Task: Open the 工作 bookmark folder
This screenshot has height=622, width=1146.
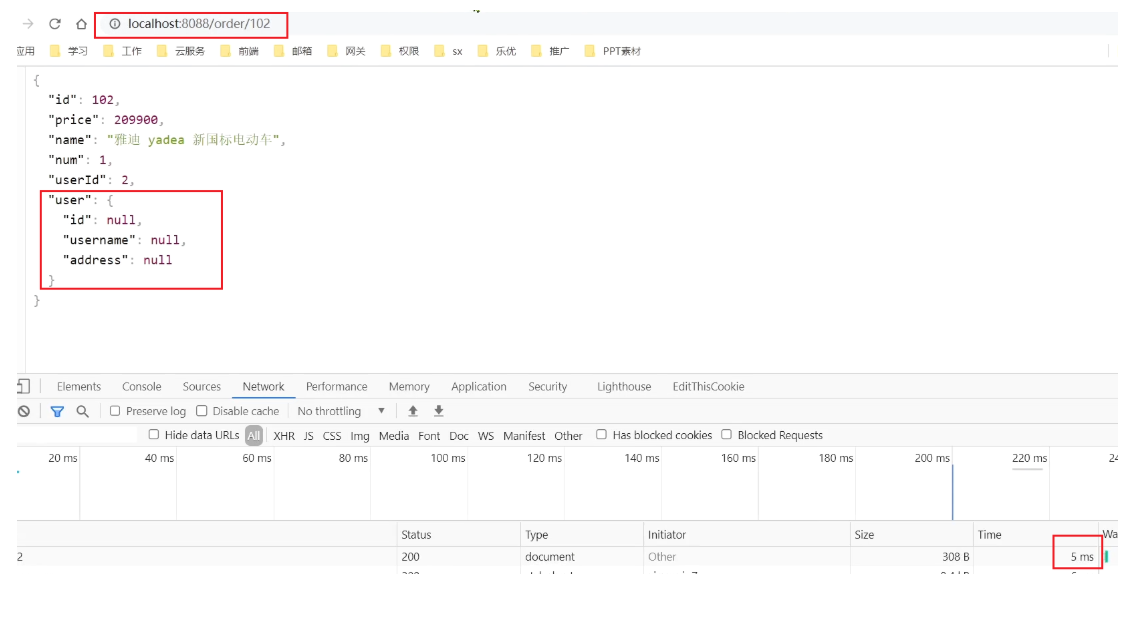Action: pyautogui.click(x=122, y=51)
